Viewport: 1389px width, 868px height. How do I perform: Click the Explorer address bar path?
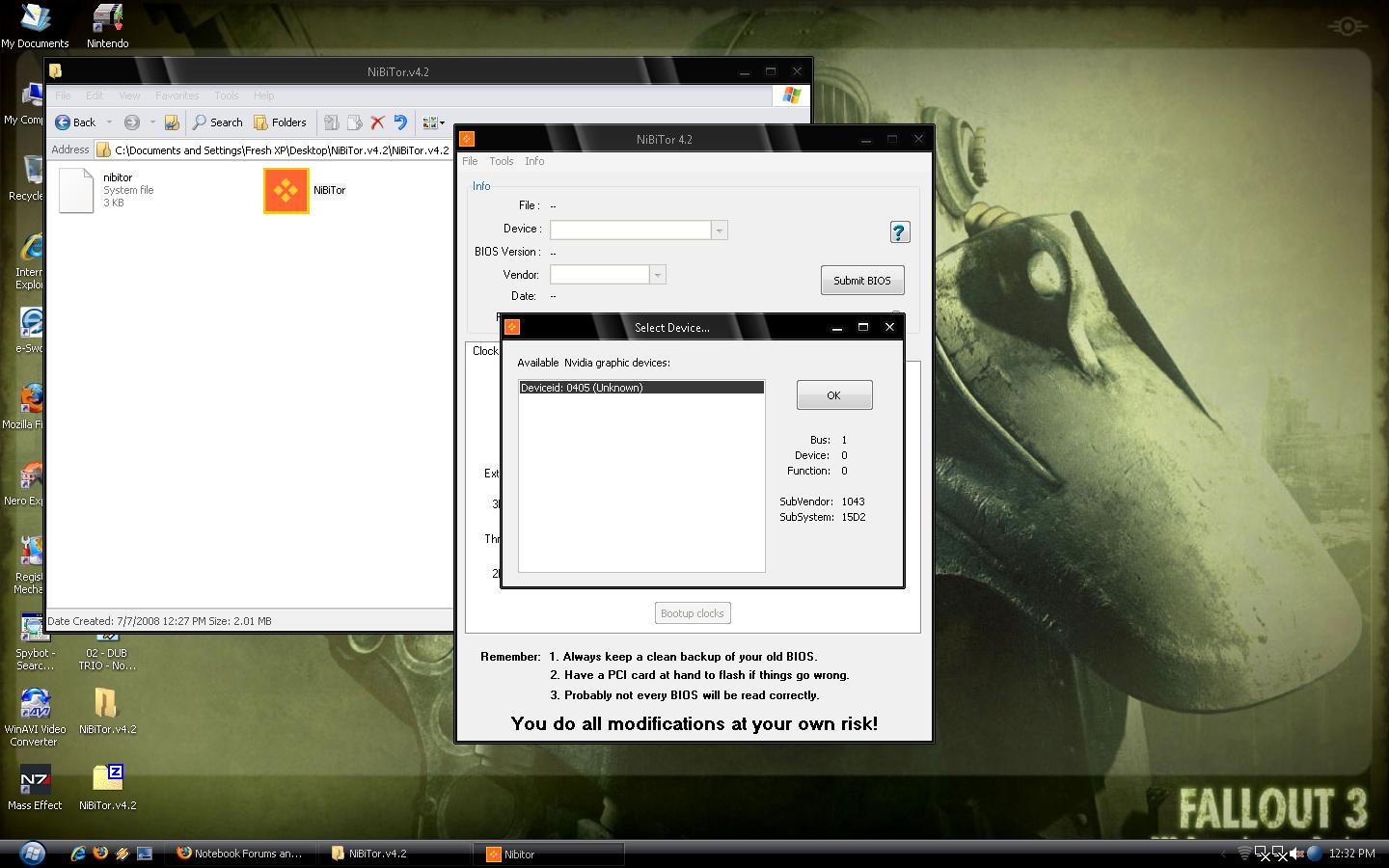(x=282, y=149)
